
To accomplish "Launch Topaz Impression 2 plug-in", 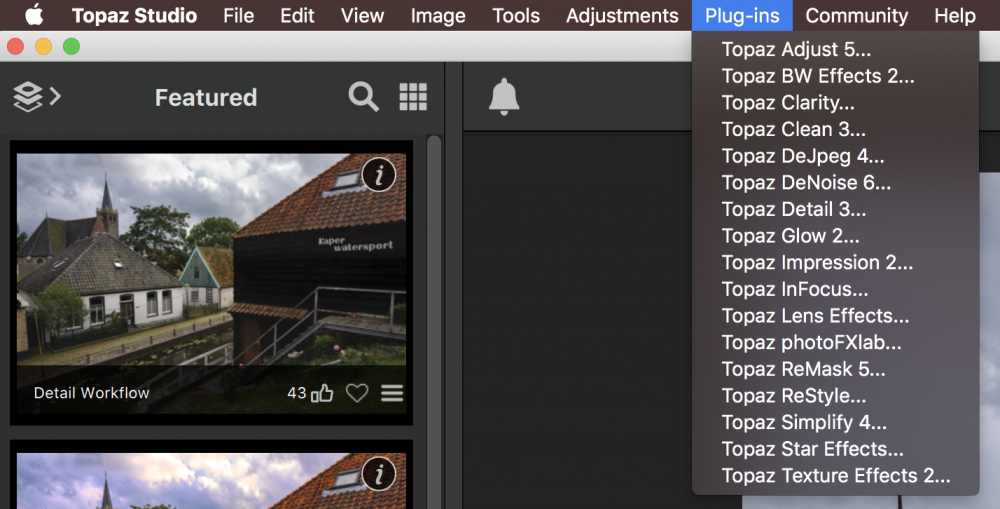I will click(835, 263).
